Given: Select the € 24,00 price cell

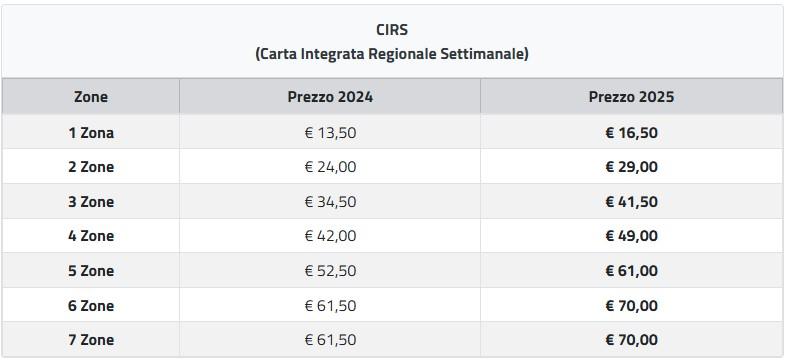Looking at the screenshot, I should pos(330,167).
